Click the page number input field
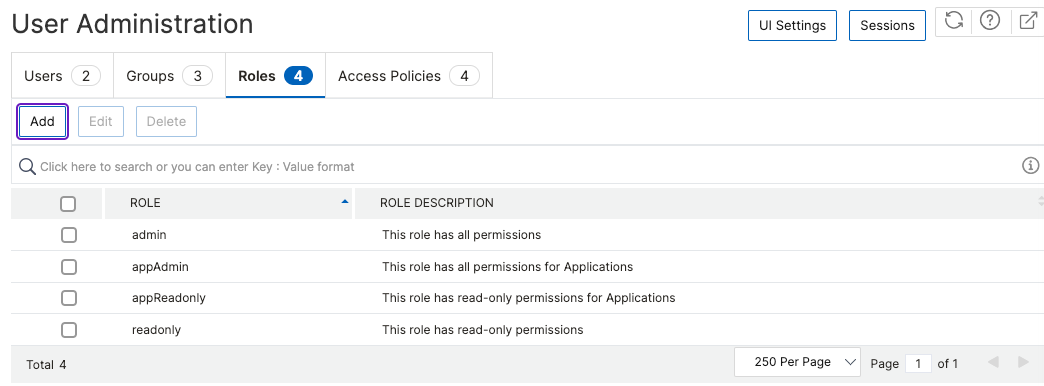Image resolution: width=1044 pixels, height=386 pixels. click(918, 363)
